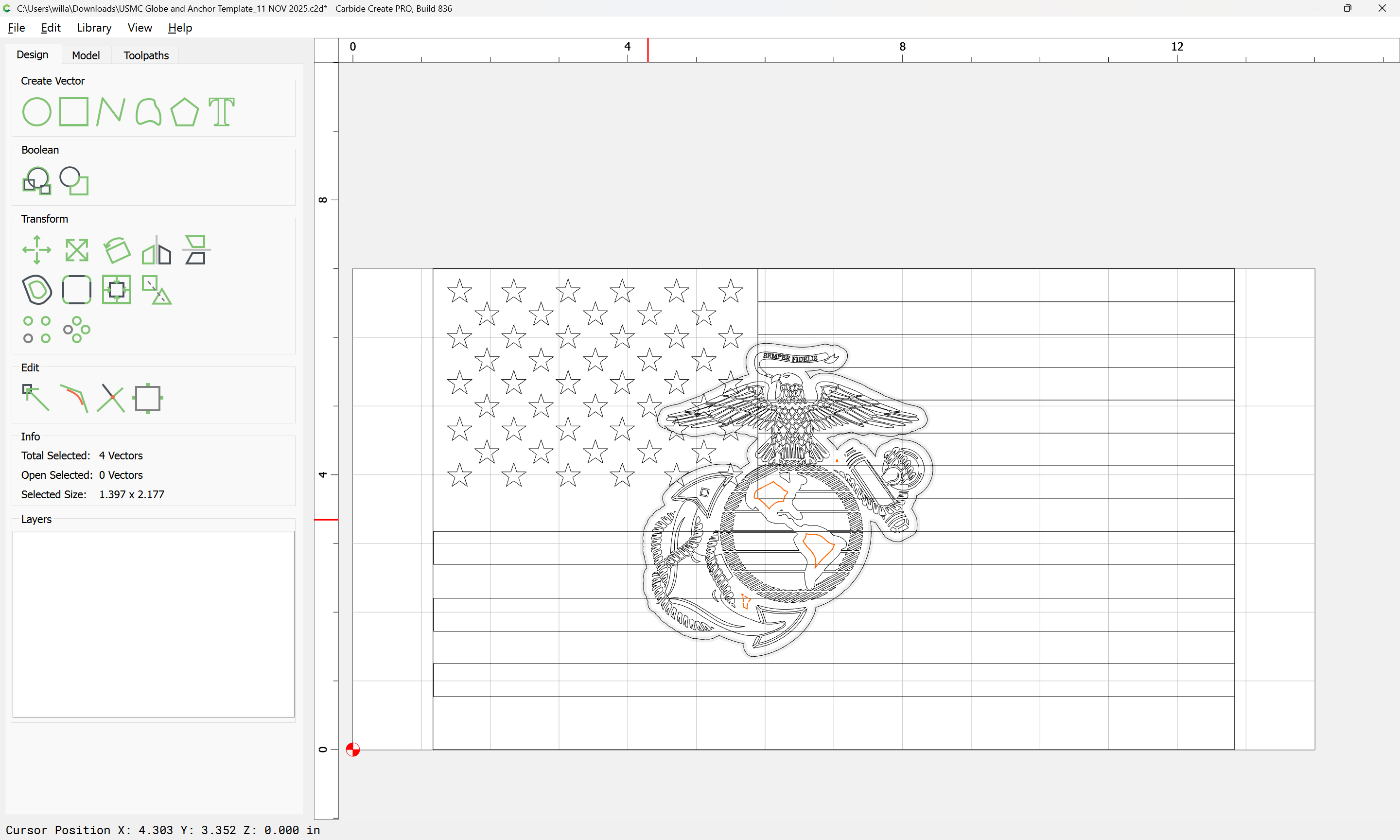
Task: Activate the Node Edit tool
Action: coord(35,398)
